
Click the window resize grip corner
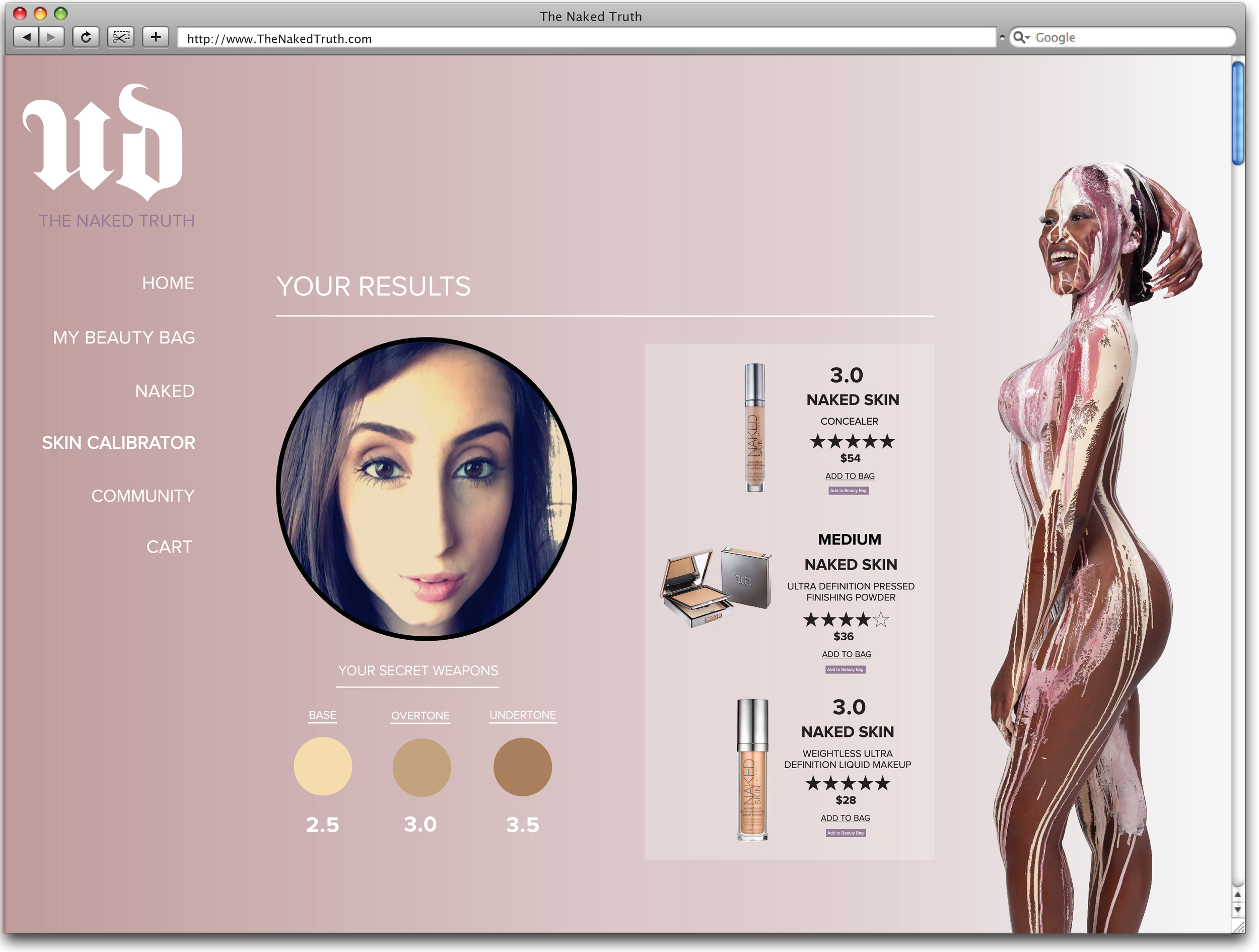pos(1238,926)
